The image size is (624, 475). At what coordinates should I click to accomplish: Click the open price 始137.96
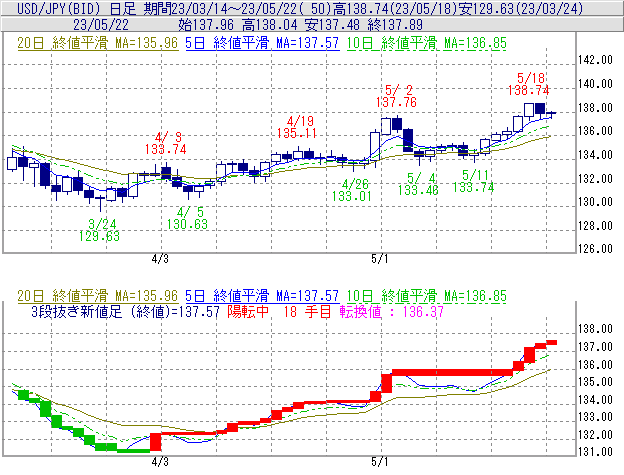206,25
